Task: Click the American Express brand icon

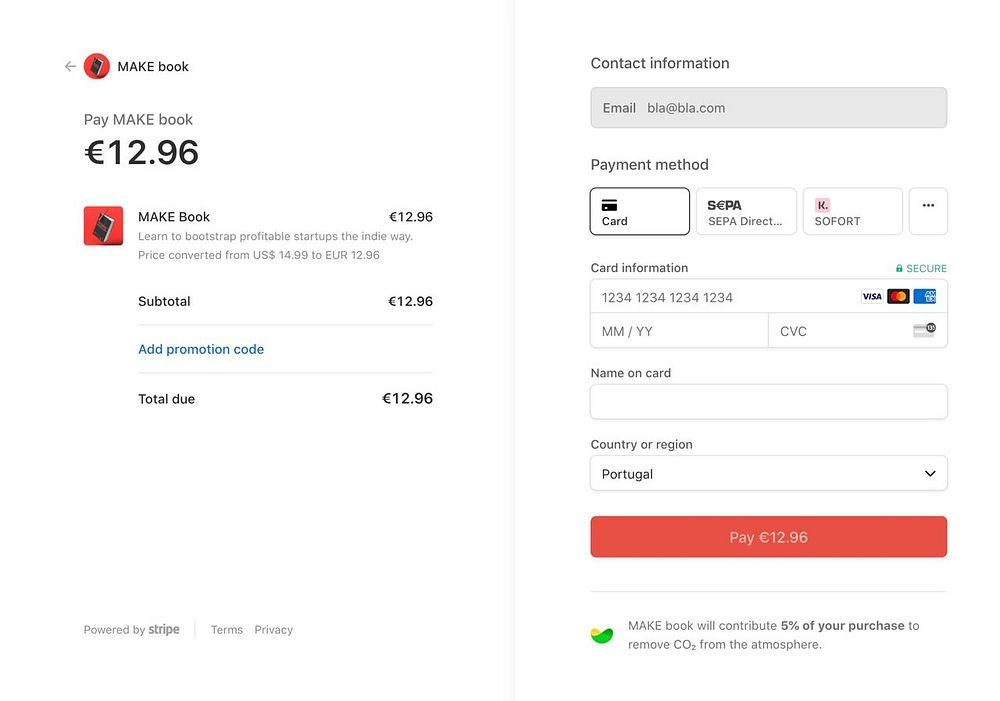Action: click(x=925, y=297)
